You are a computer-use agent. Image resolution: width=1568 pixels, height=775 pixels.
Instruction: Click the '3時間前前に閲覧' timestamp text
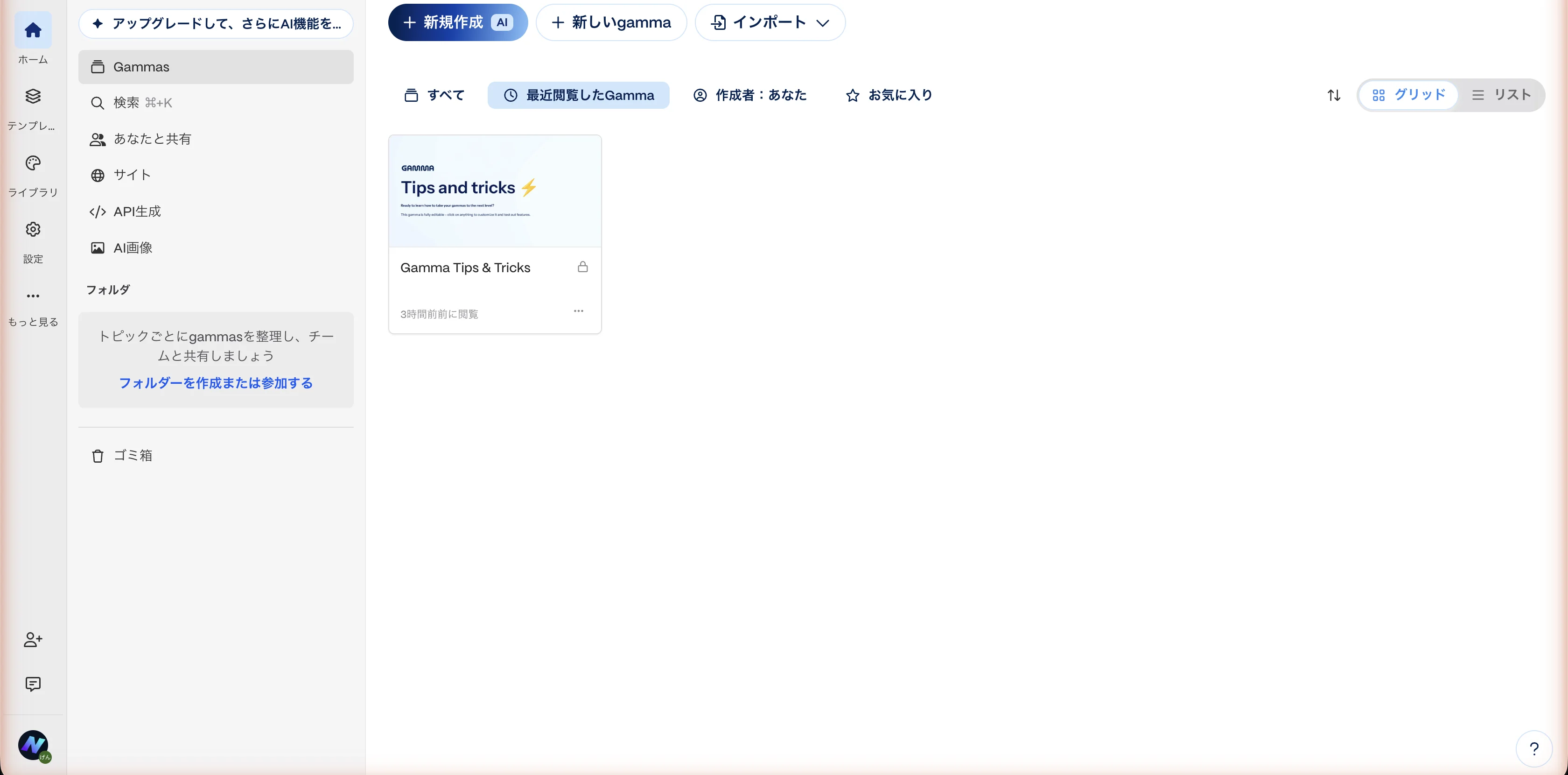439,314
